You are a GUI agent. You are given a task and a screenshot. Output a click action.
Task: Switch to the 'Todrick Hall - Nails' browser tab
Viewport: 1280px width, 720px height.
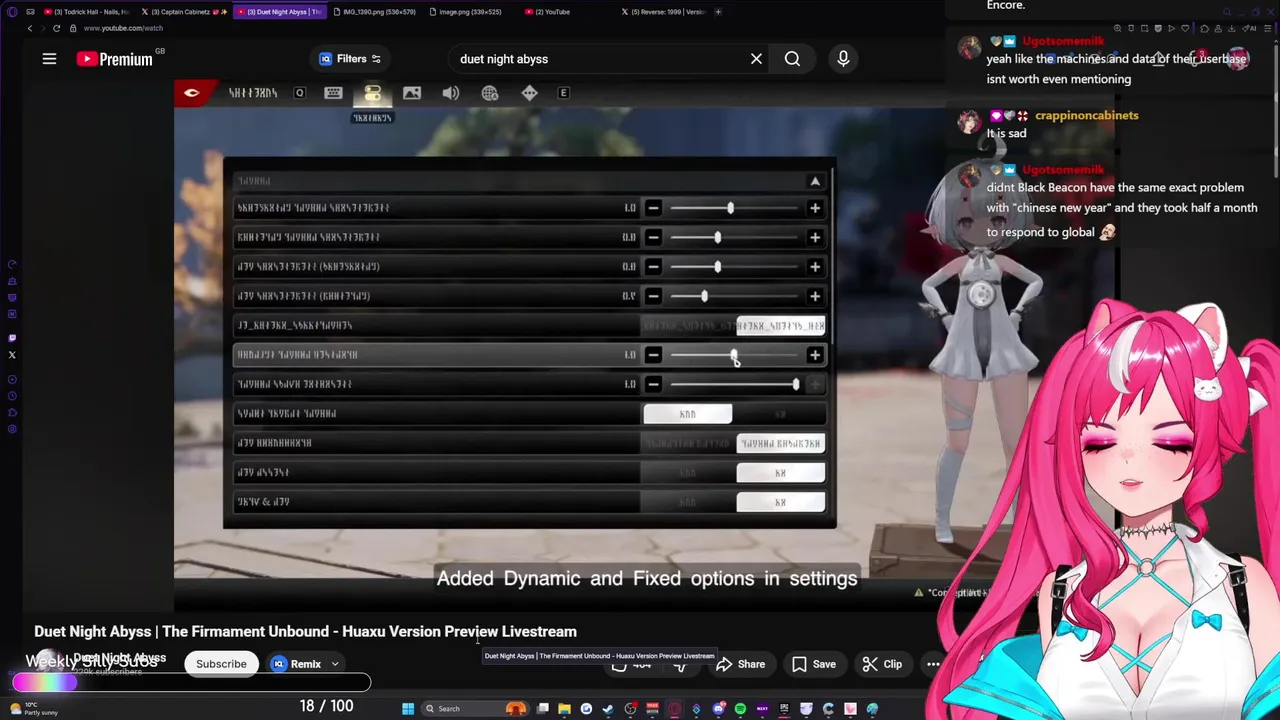86,12
